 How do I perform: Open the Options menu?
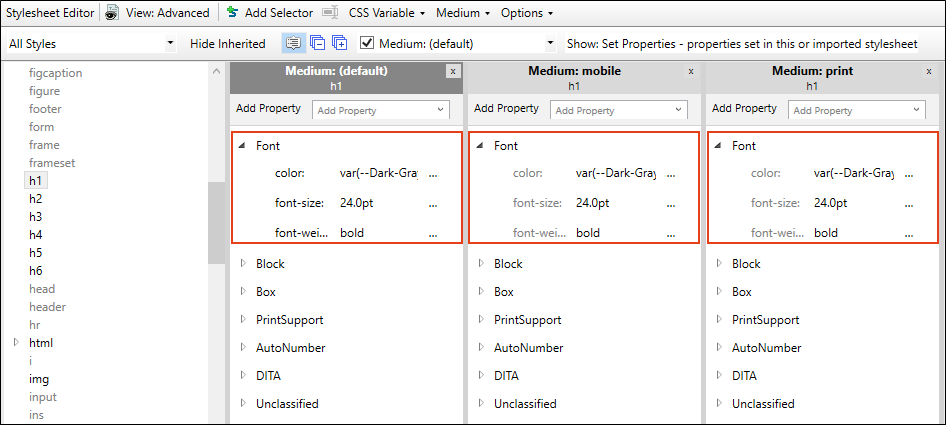[x=527, y=13]
